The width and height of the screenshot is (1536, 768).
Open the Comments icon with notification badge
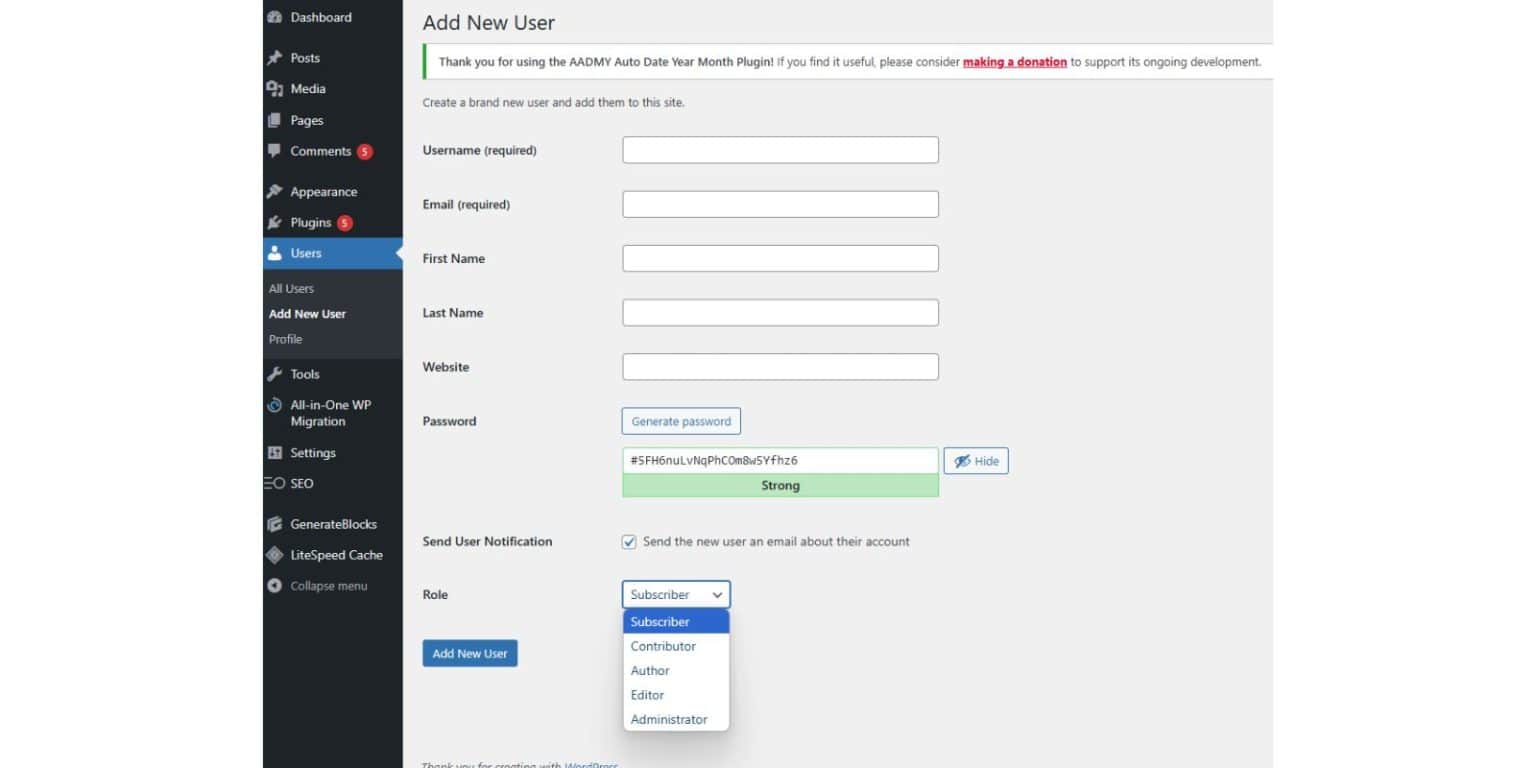click(x=274, y=151)
